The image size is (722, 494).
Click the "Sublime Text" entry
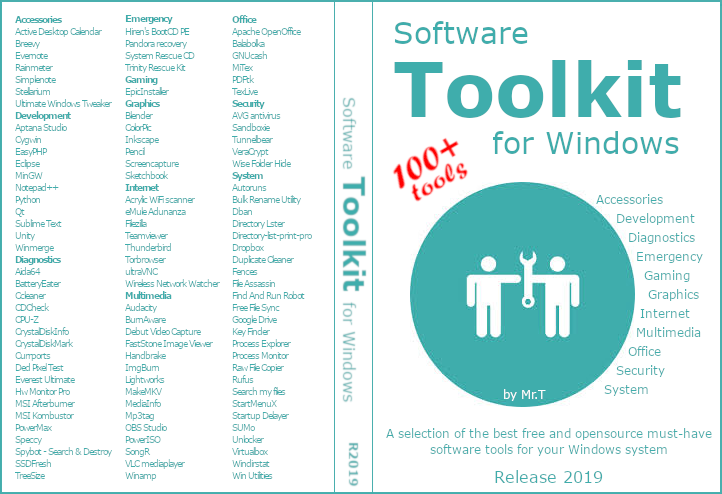(38, 224)
